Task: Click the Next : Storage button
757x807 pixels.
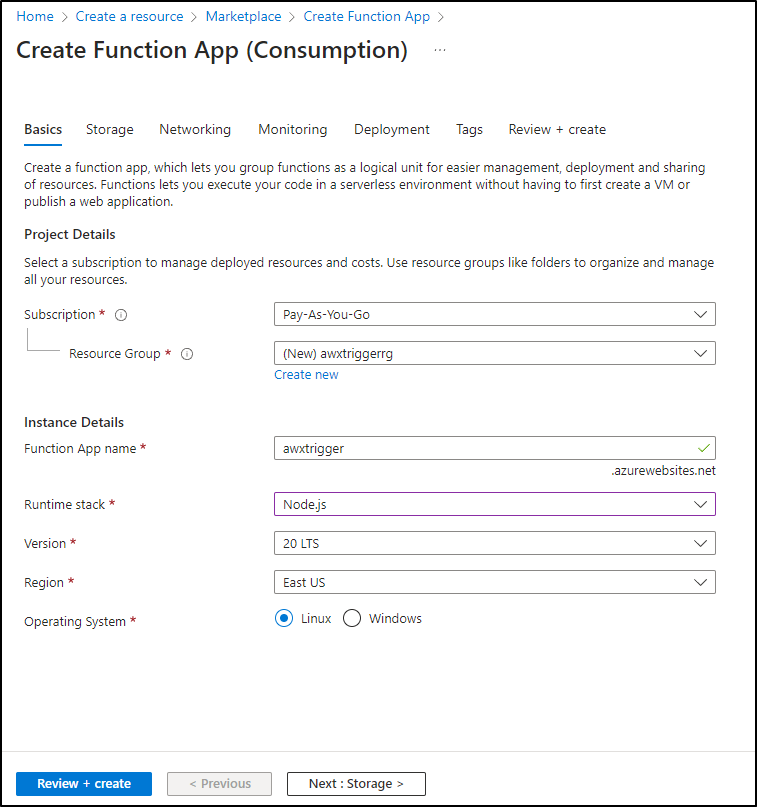Action: [x=356, y=783]
